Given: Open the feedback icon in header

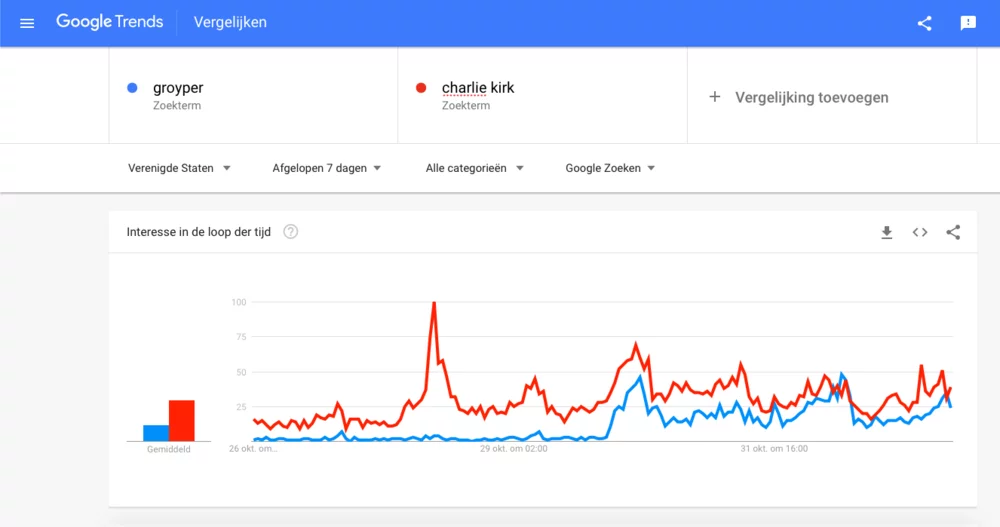Looking at the screenshot, I should [968, 23].
